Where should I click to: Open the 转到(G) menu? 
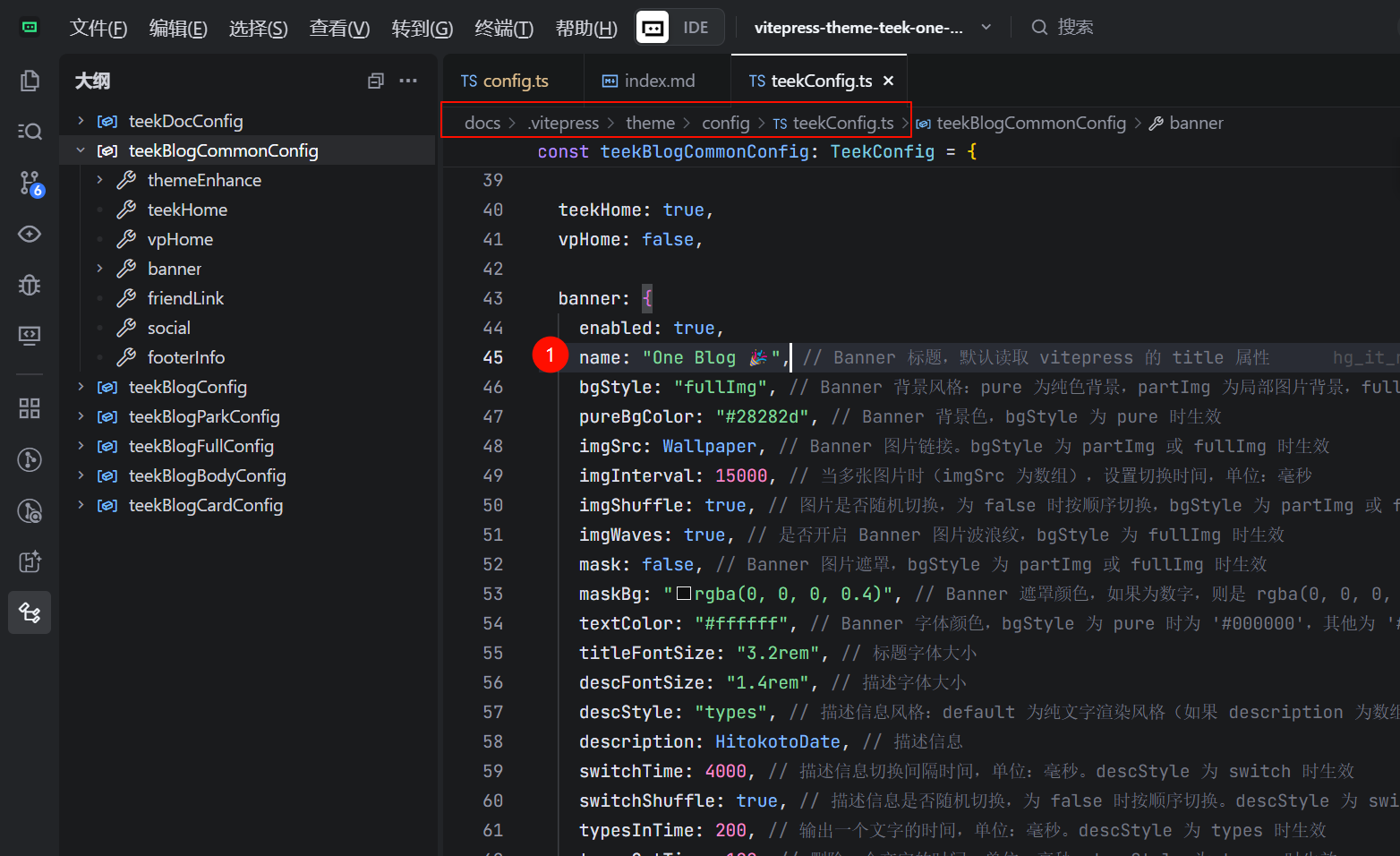423,28
